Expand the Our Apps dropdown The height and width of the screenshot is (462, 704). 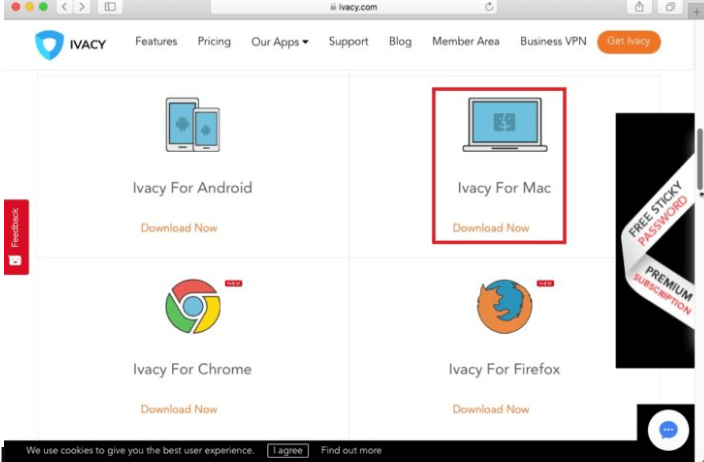(x=280, y=42)
